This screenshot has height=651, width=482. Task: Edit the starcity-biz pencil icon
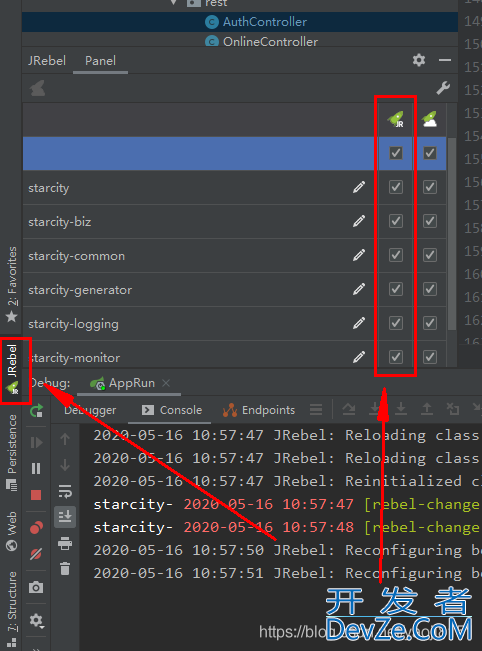point(359,221)
